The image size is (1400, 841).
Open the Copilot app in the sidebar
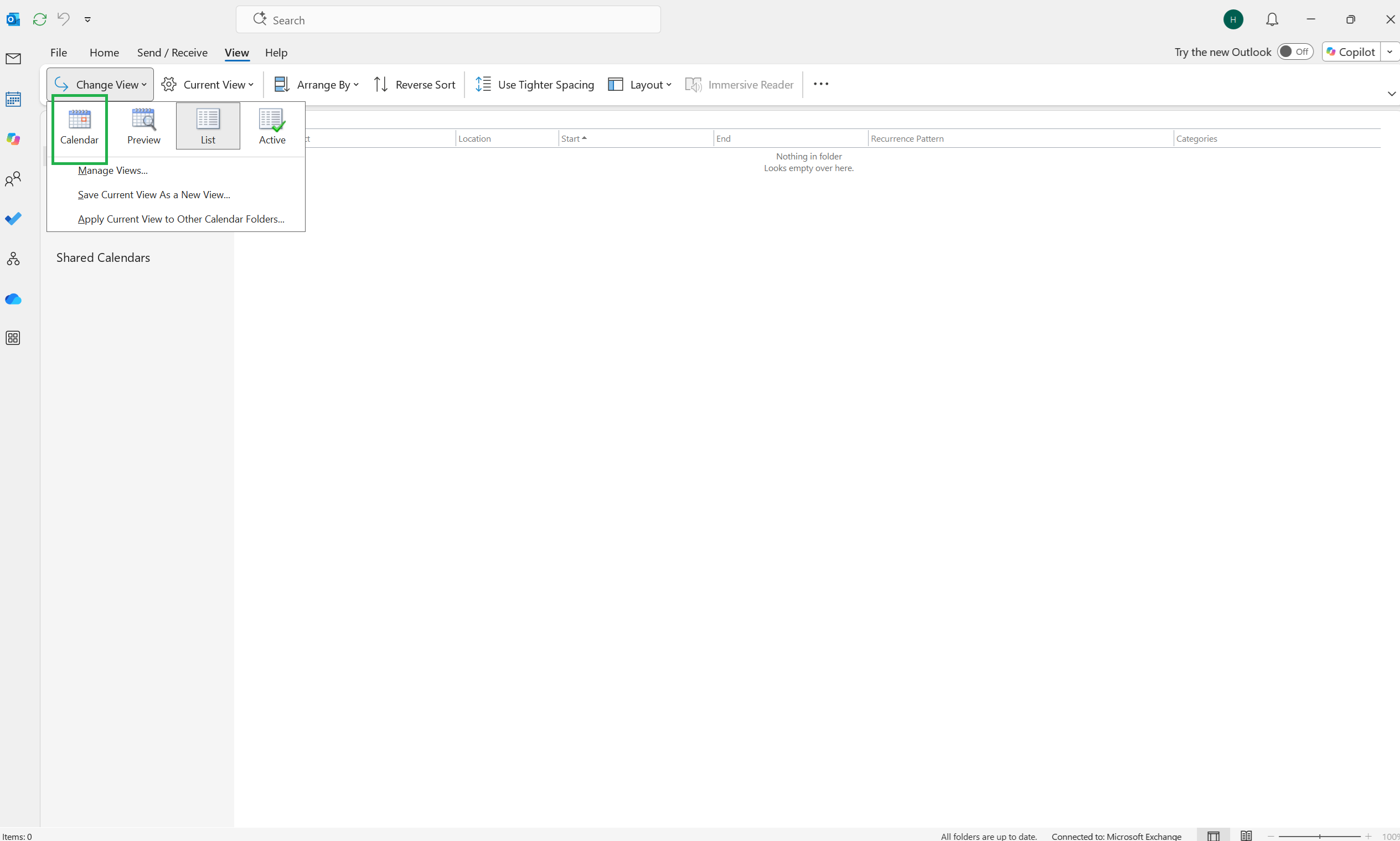tap(13, 139)
